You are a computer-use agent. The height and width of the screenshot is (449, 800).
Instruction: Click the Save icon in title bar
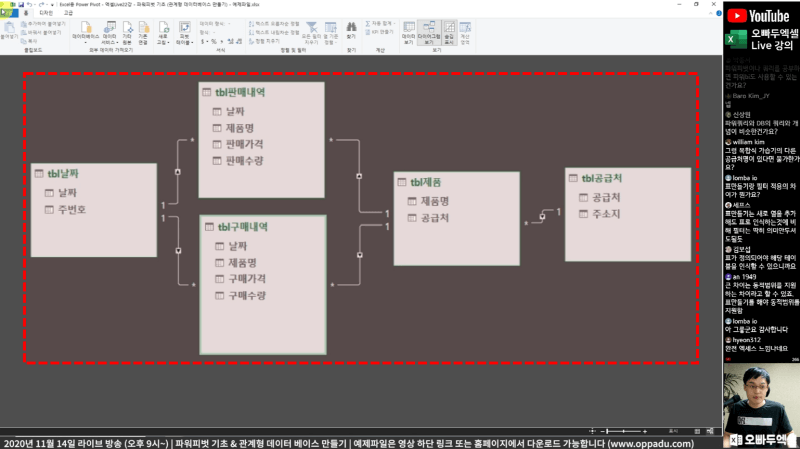pos(21,4)
